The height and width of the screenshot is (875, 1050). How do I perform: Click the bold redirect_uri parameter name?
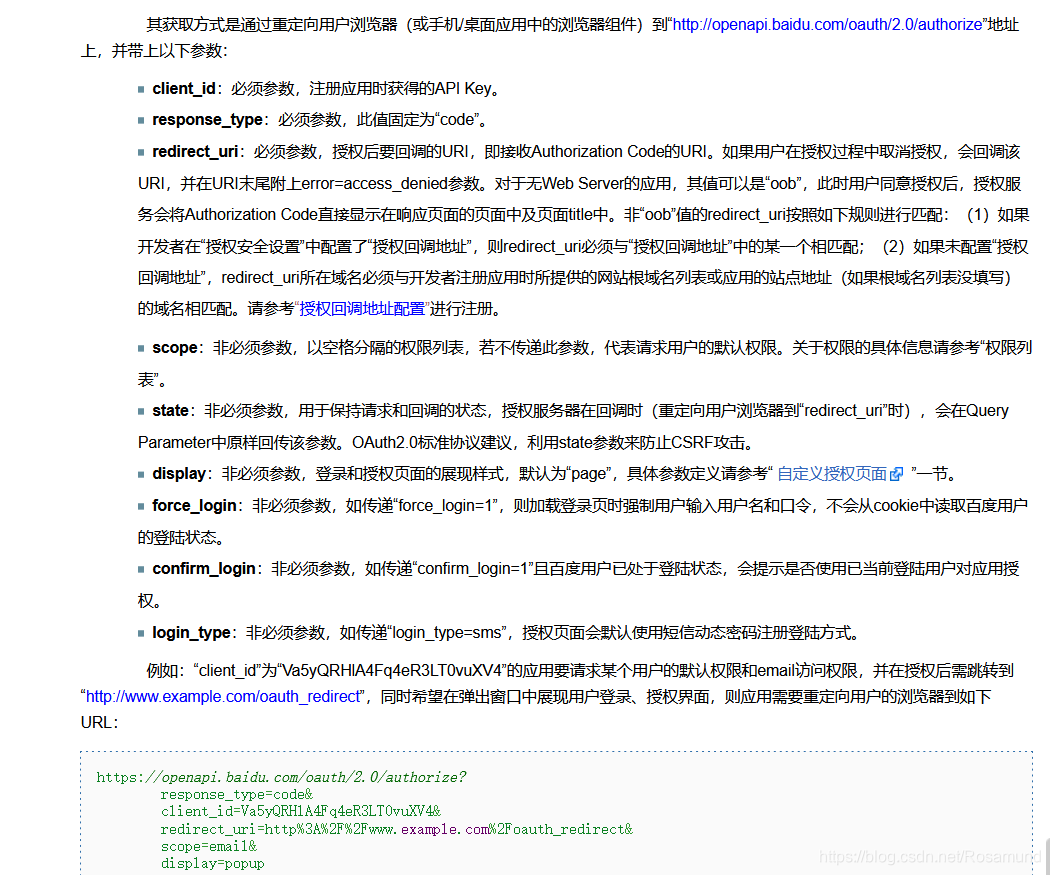point(195,152)
